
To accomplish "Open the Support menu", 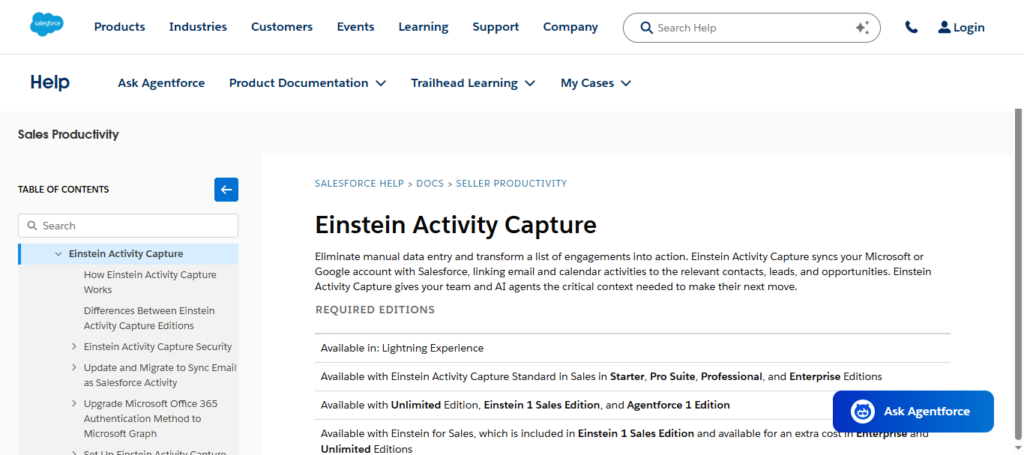I will [496, 27].
